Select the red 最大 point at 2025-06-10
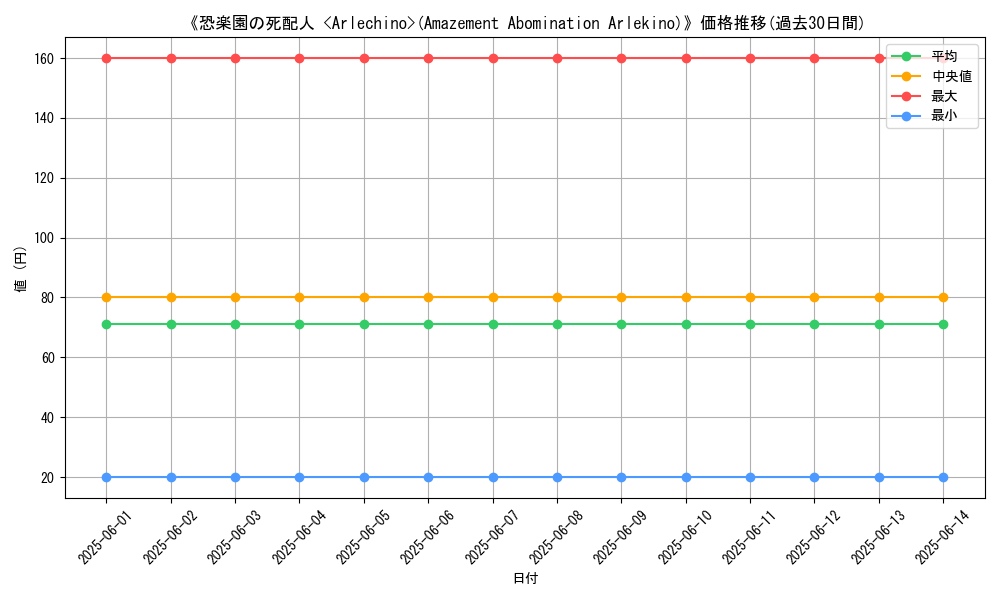The height and width of the screenshot is (600, 1000). pos(686,59)
